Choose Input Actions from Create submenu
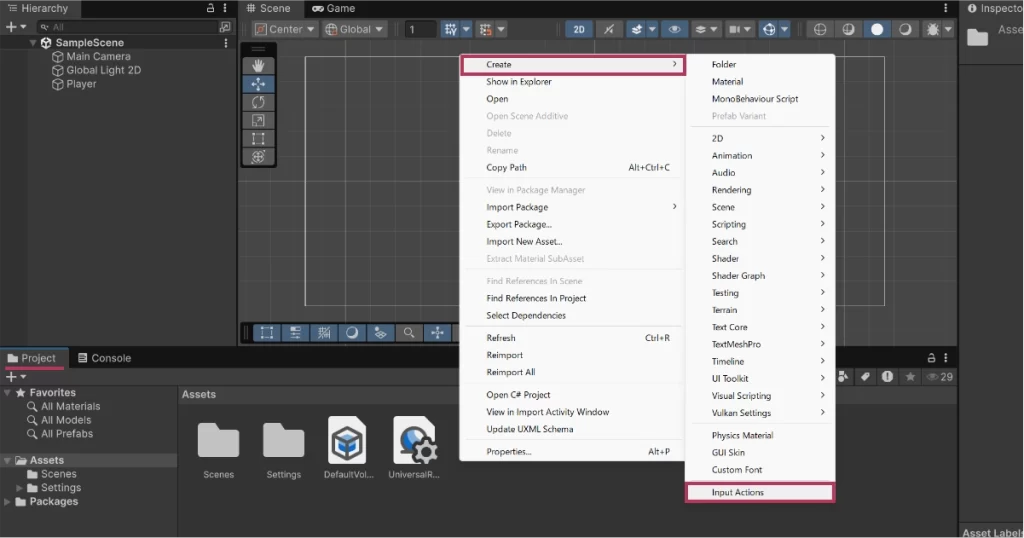Image resolution: width=1024 pixels, height=538 pixels. [x=759, y=492]
